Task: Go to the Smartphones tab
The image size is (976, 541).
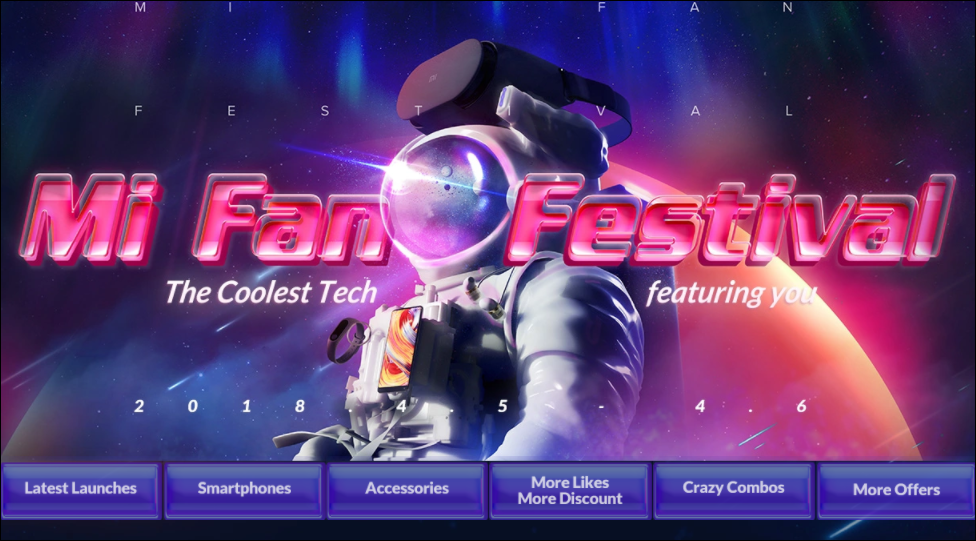Action: pos(244,489)
